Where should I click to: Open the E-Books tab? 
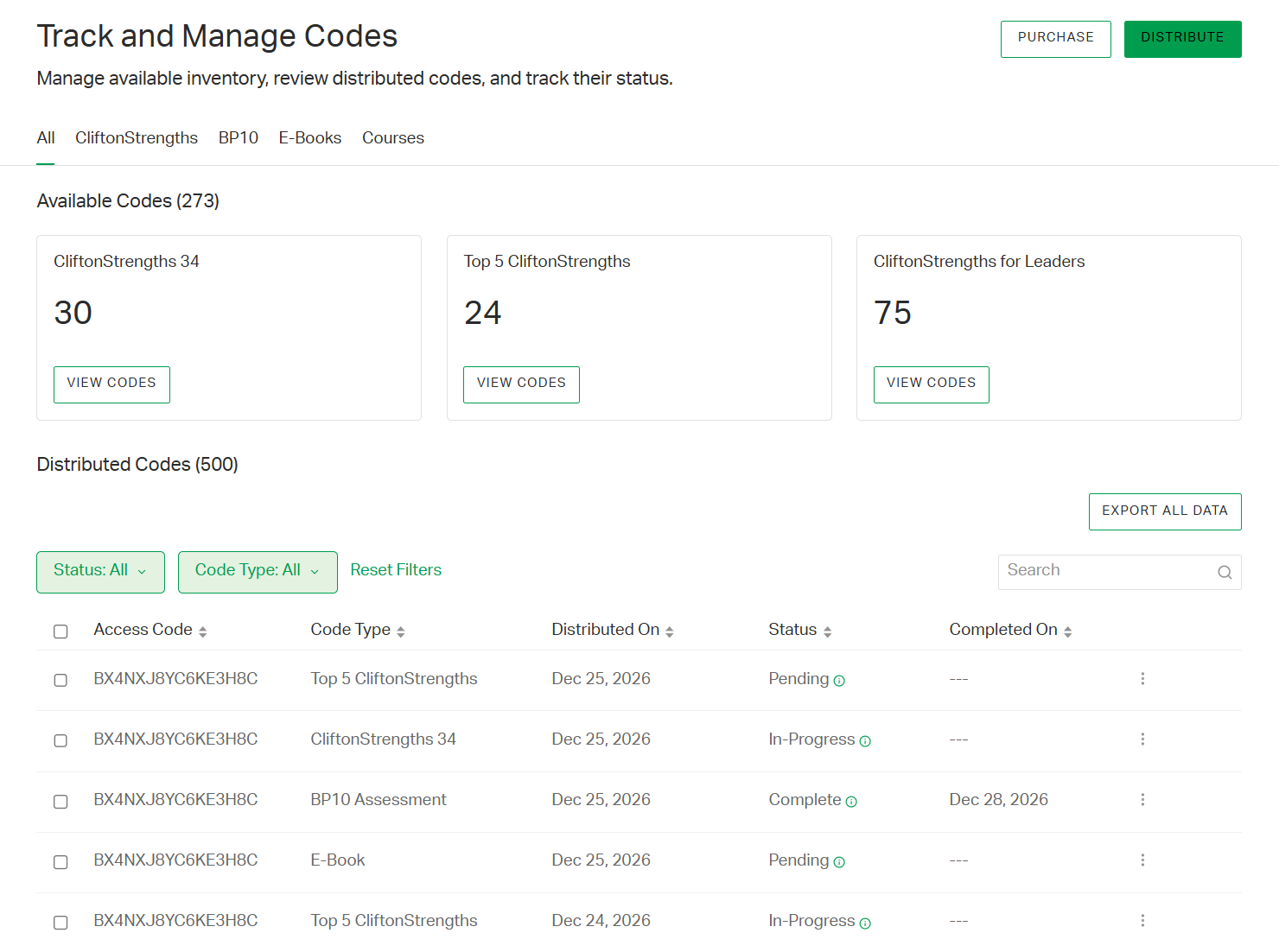(310, 138)
